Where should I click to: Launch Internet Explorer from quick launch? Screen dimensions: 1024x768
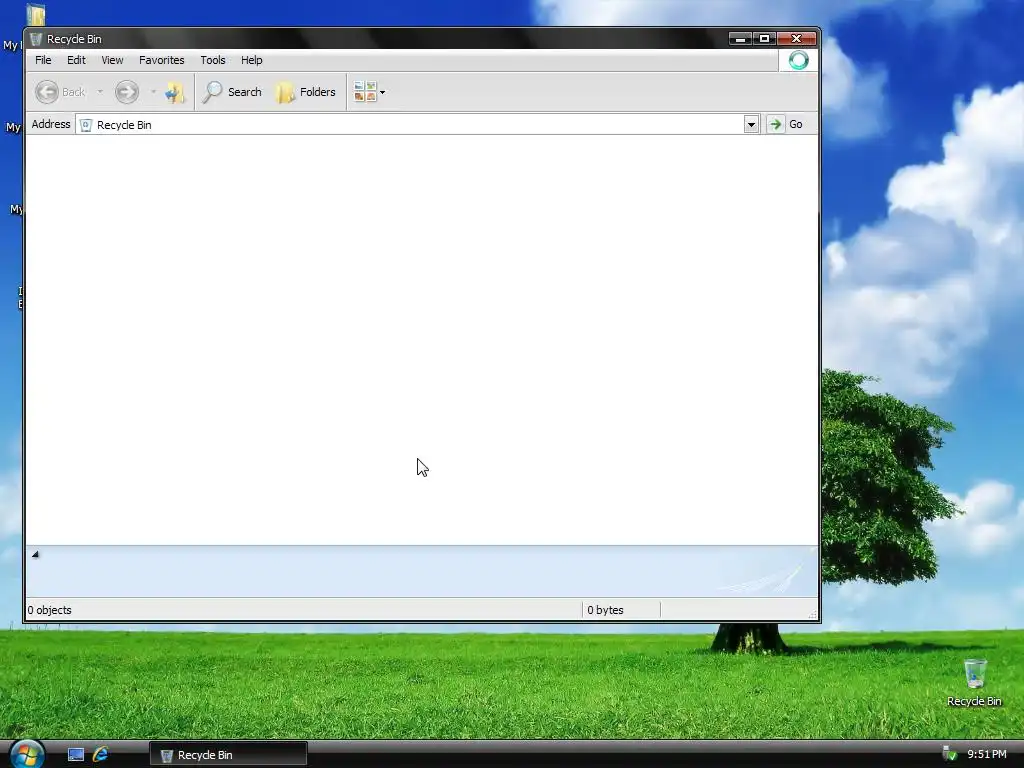(x=100, y=755)
